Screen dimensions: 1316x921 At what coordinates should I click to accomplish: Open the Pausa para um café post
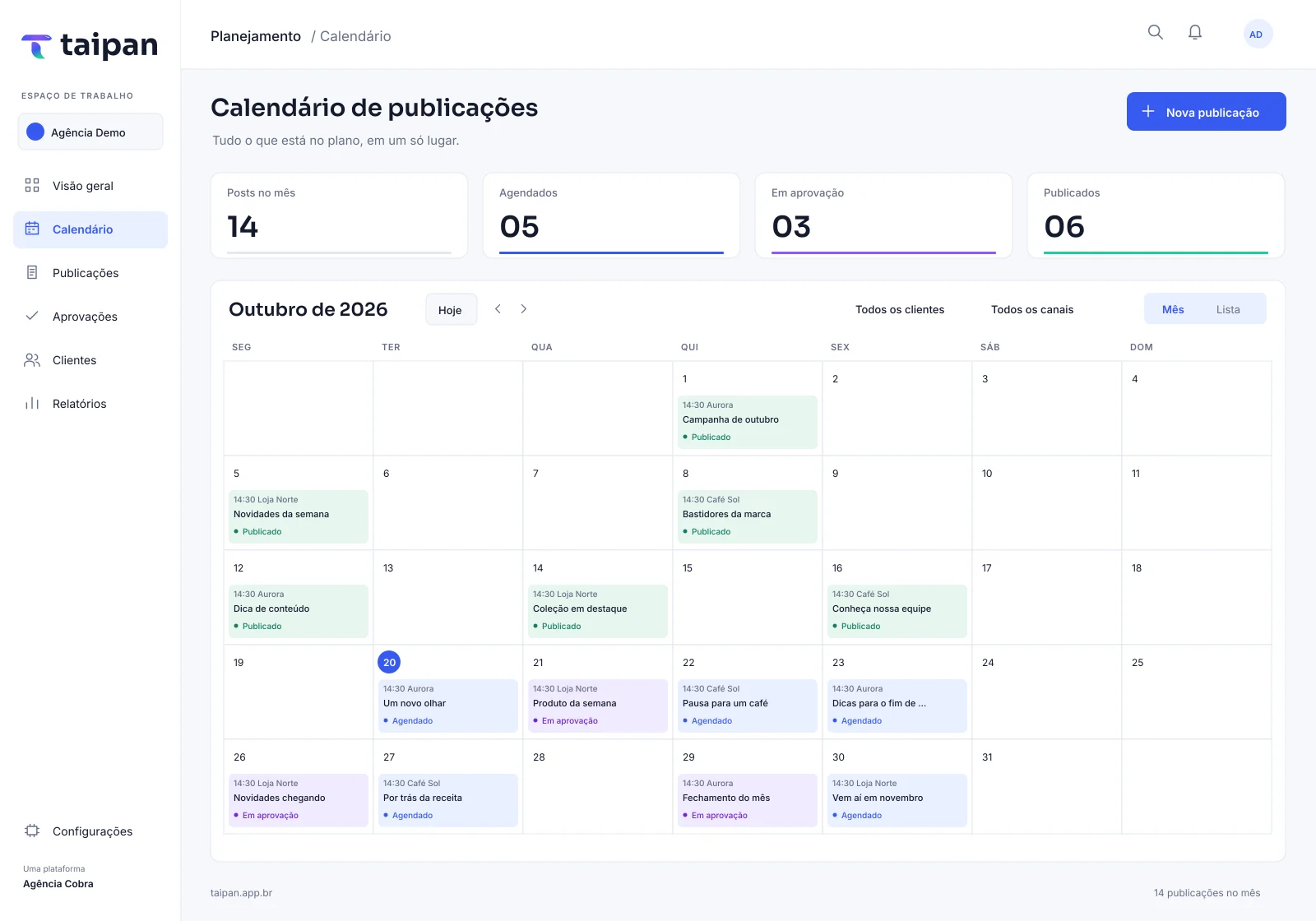[748, 706]
